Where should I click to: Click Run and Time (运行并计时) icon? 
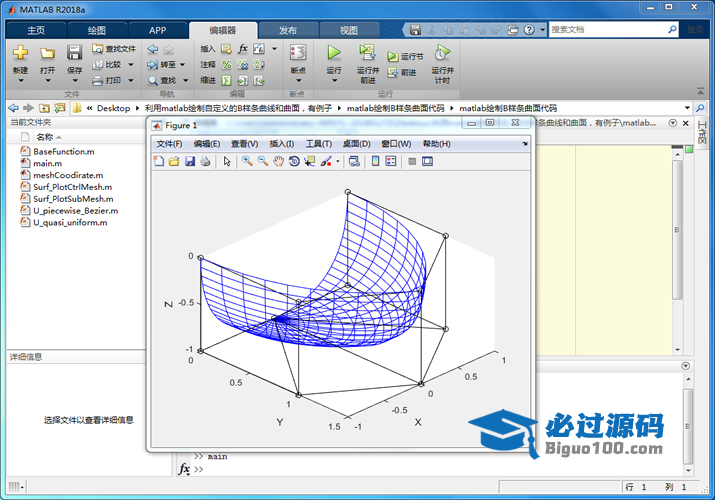(x=442, y=53)
